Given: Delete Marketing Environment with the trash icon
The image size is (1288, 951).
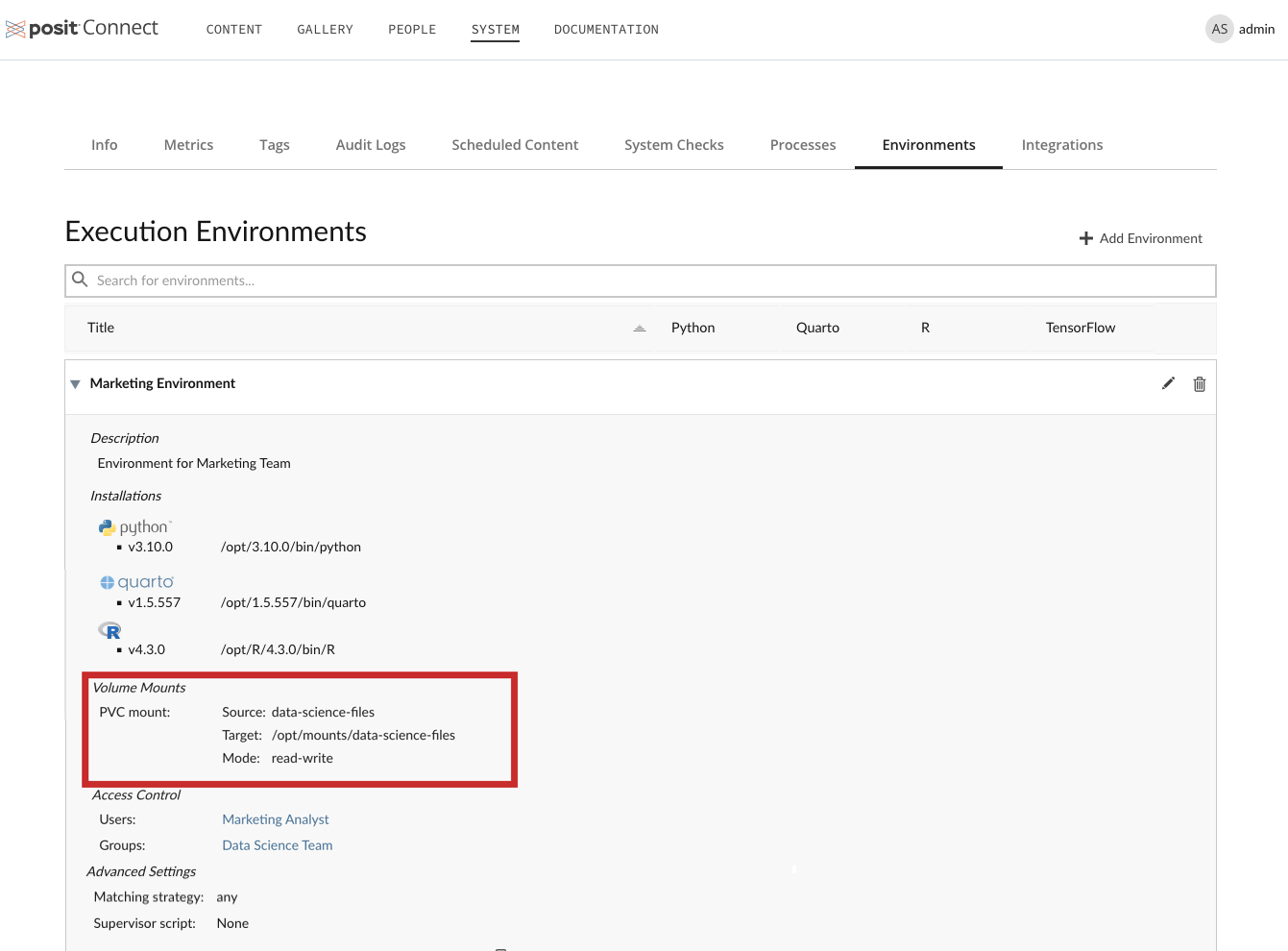Looking at the screenshot, I should pos(1200,384).
